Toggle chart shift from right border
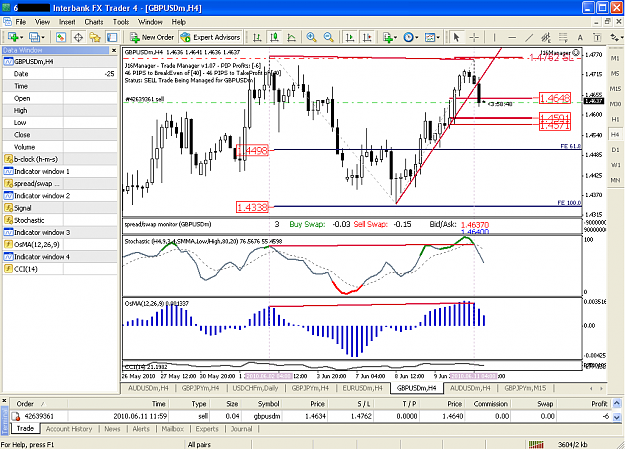The image size is (625, 449). point(367,37)
